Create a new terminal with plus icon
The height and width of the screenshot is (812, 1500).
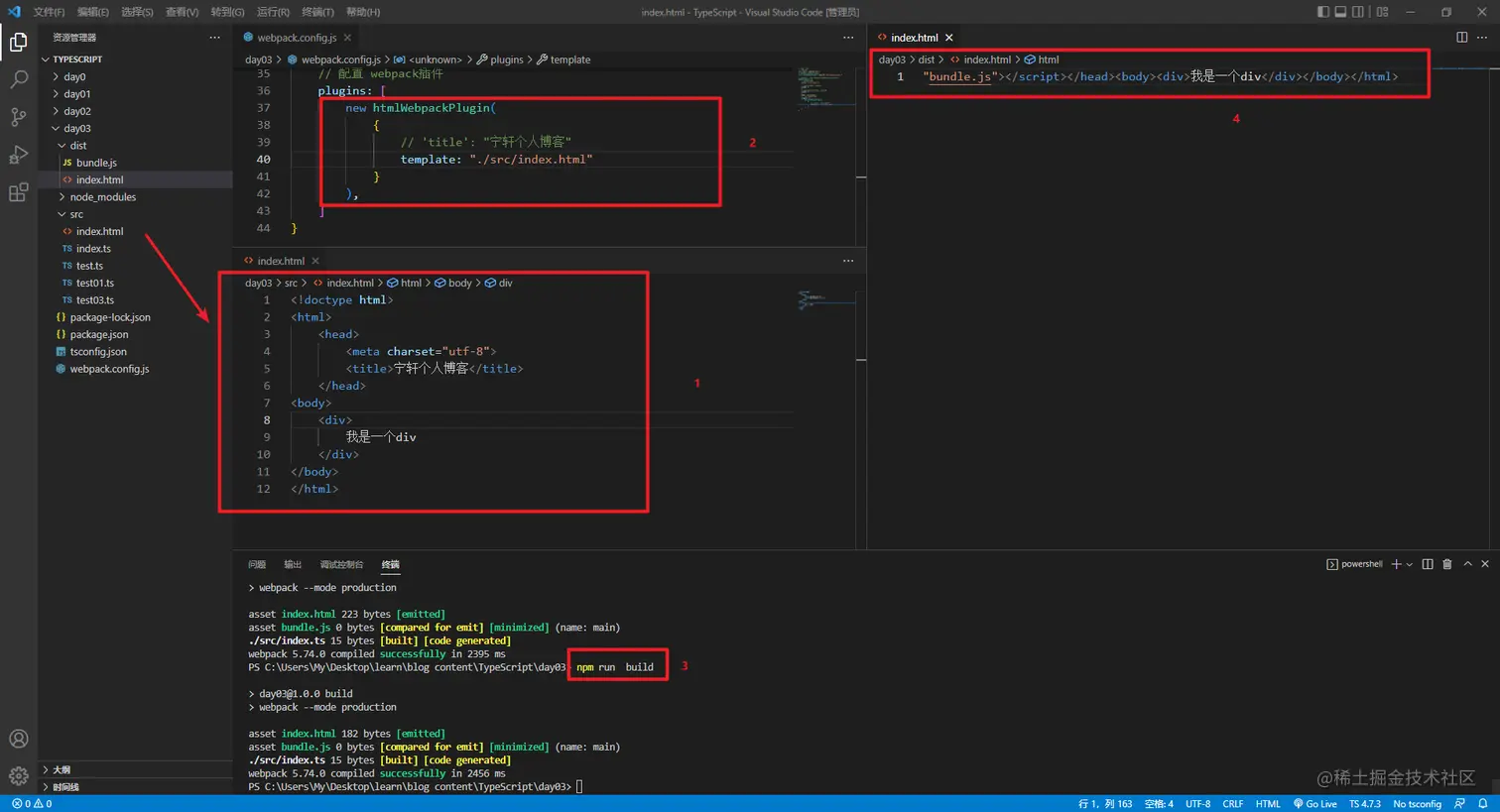pyautogui.click(x=1396, y=564)
